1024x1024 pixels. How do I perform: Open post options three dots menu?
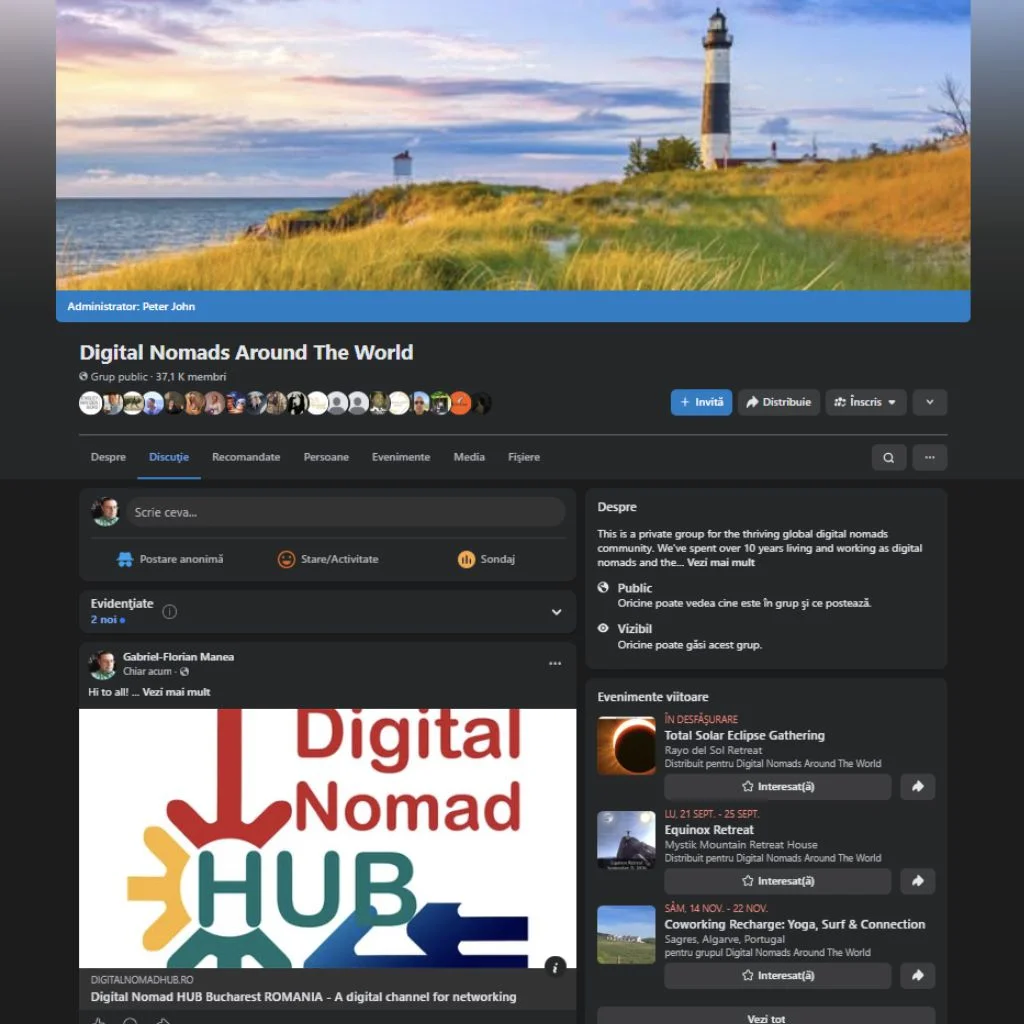[554, 664]
